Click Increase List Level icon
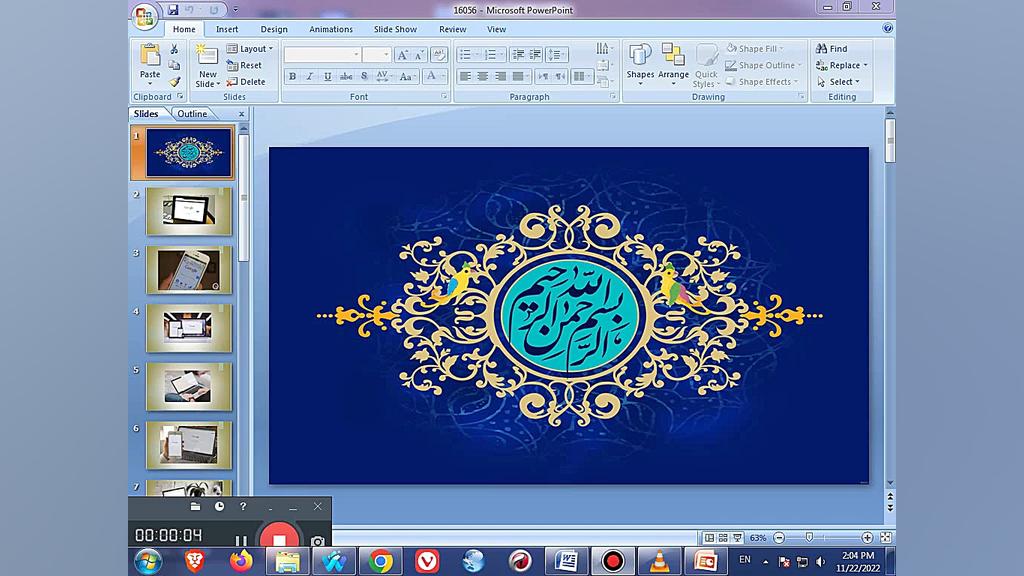The width and height of the screenshot is (1024, 576). coord(536,55)
